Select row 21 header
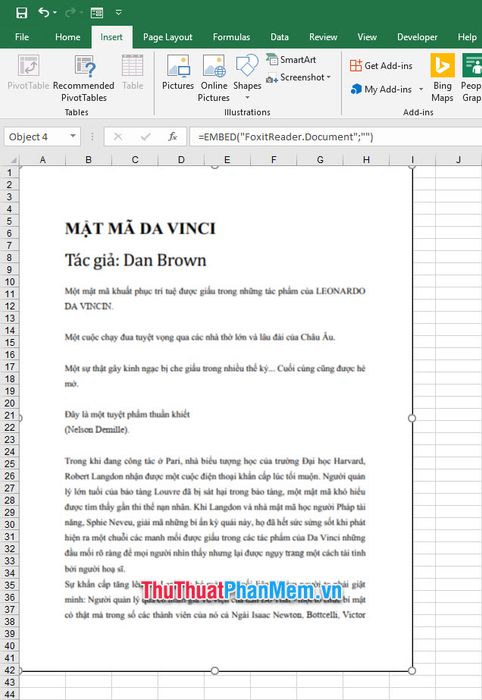Image resolution: width=482 pixels, height=700 pixels. coord(9,415)
